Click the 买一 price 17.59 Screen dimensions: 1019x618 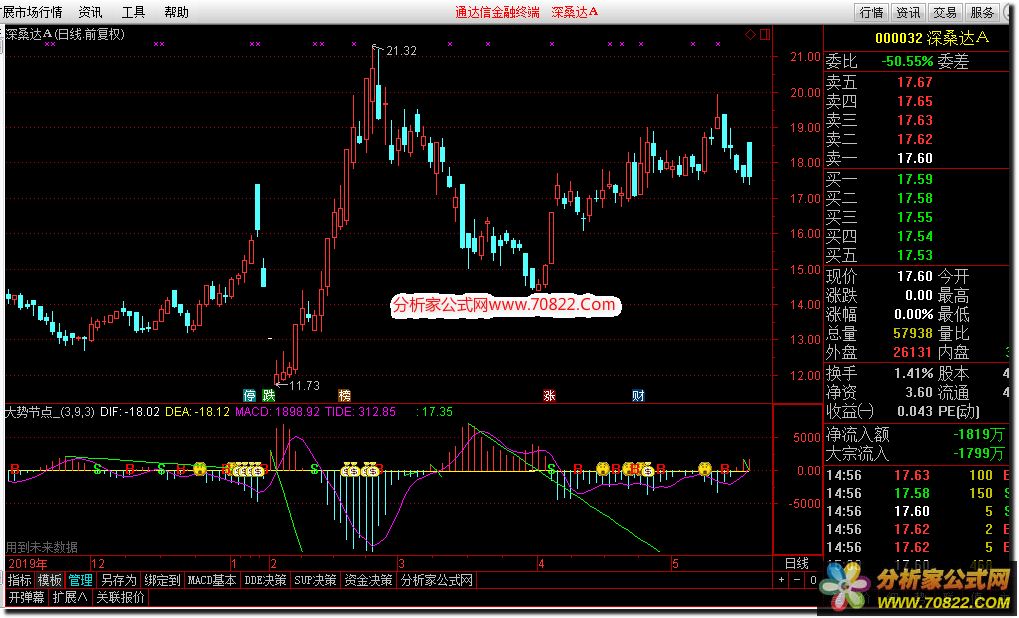click(915, 179)
